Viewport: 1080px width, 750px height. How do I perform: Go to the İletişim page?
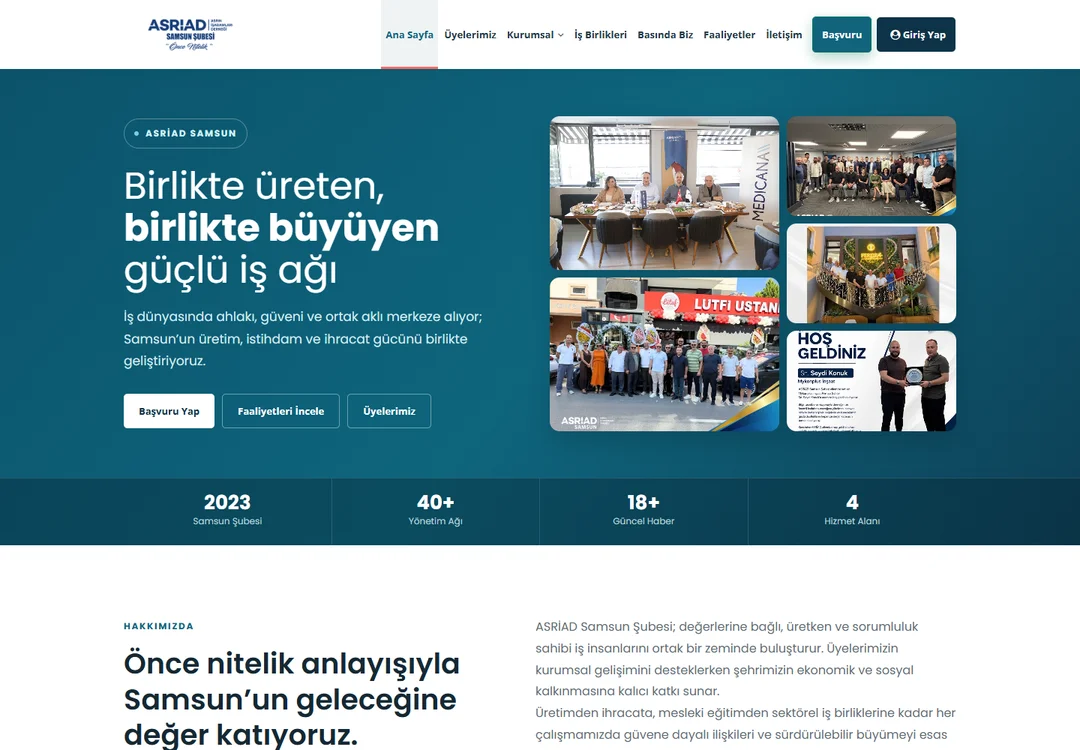(x=784, y=34)
